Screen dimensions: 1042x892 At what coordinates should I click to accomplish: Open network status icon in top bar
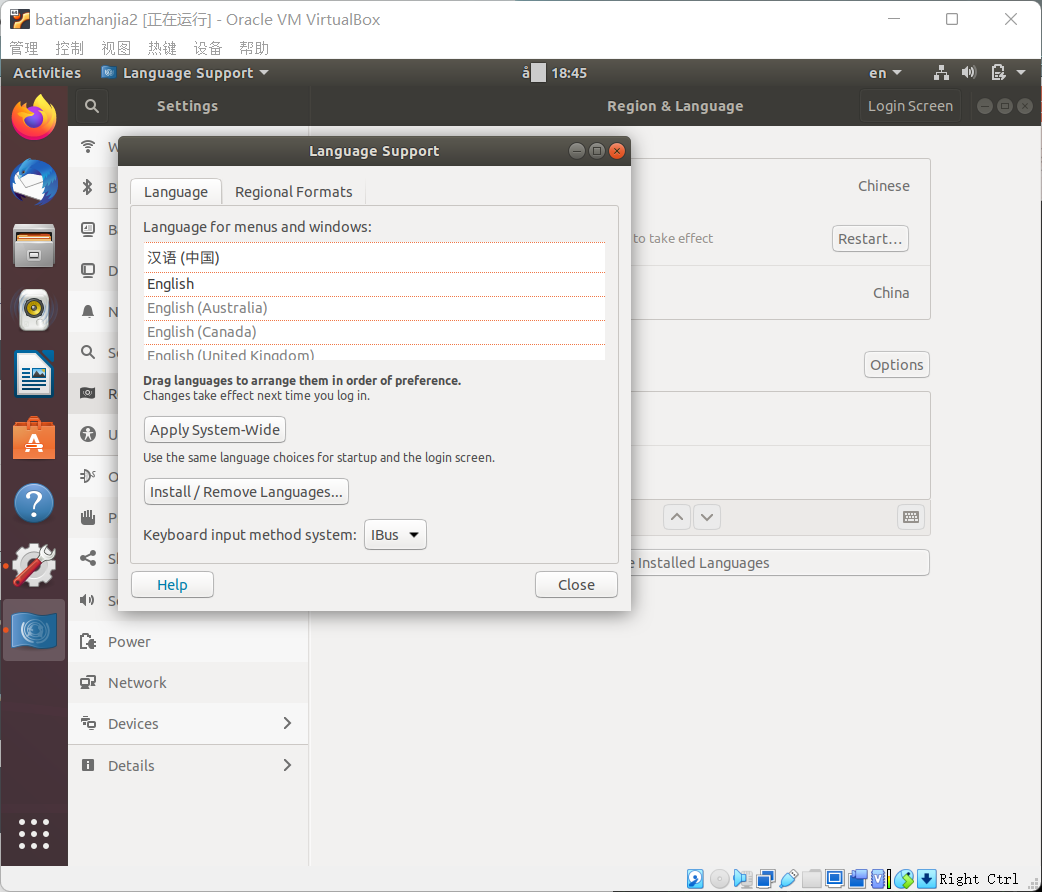[941, 72]
